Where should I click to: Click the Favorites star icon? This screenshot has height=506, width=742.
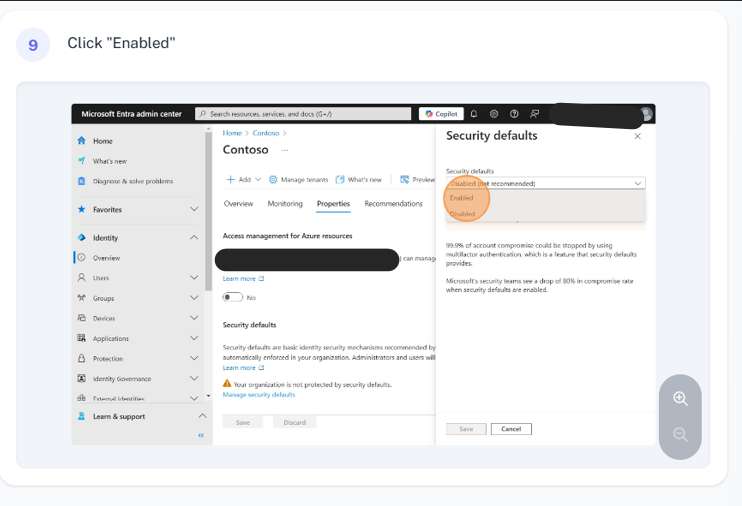coord(81,209)
